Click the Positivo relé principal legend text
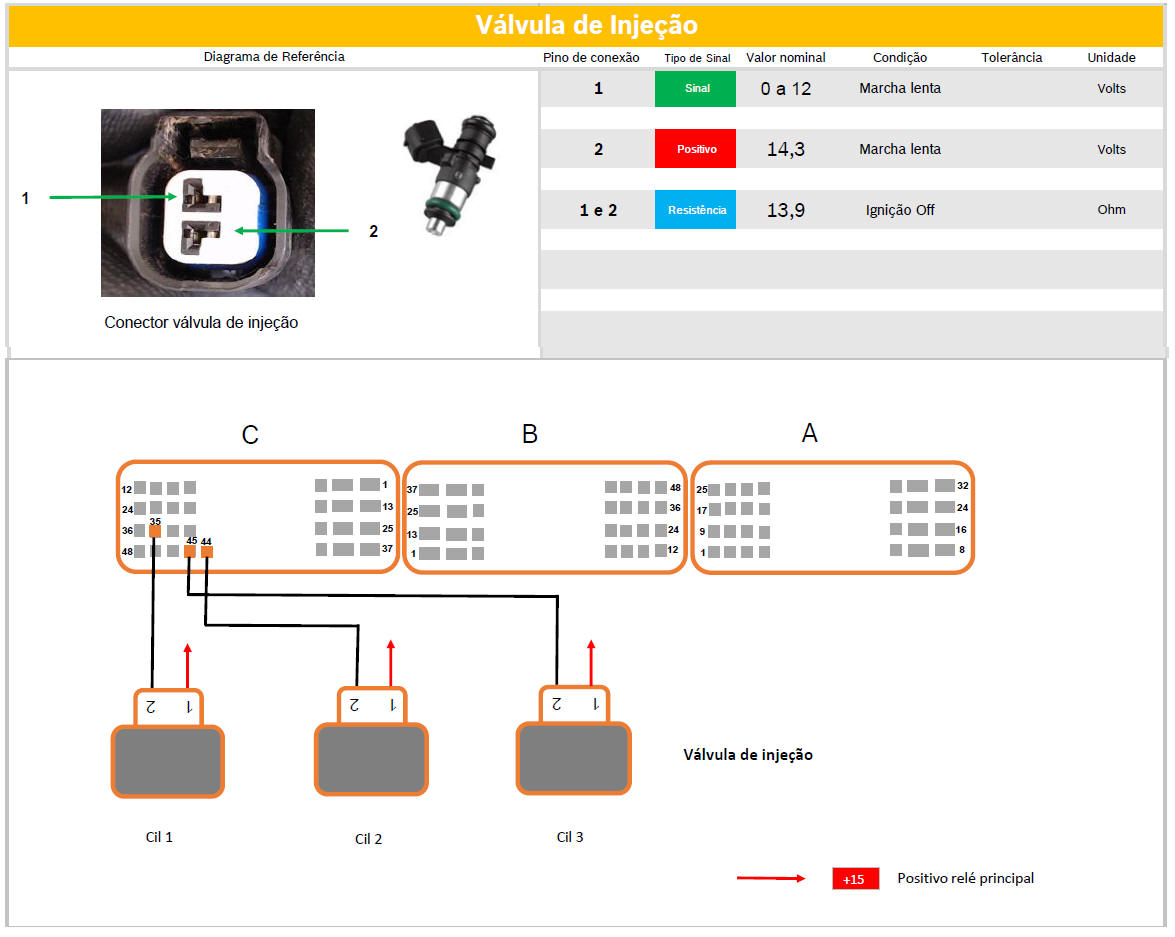This screenshot has height=937, width=1175. point(965,879)
